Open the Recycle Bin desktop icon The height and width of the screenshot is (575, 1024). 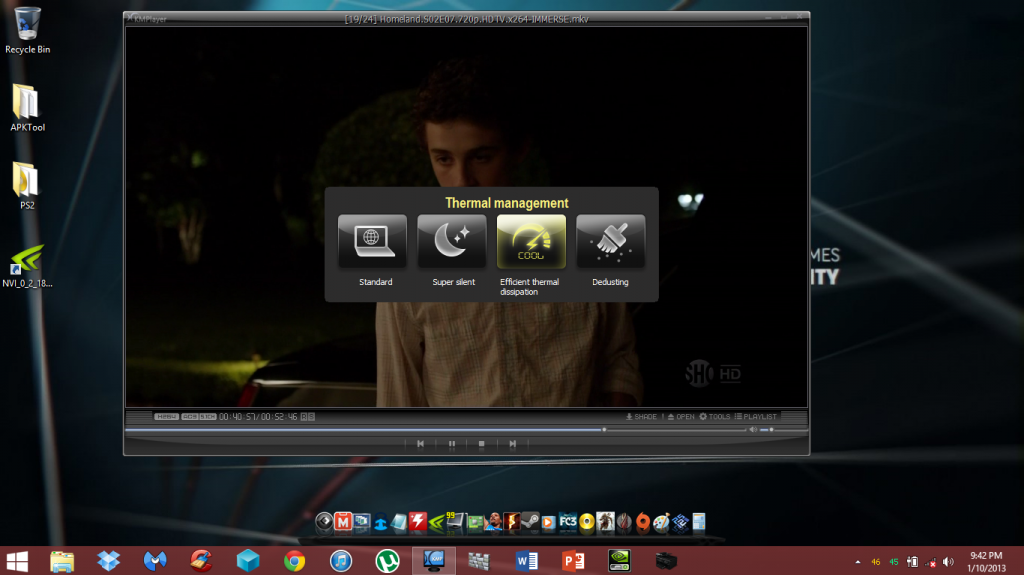pyautogui.click(x=27, y=30)
